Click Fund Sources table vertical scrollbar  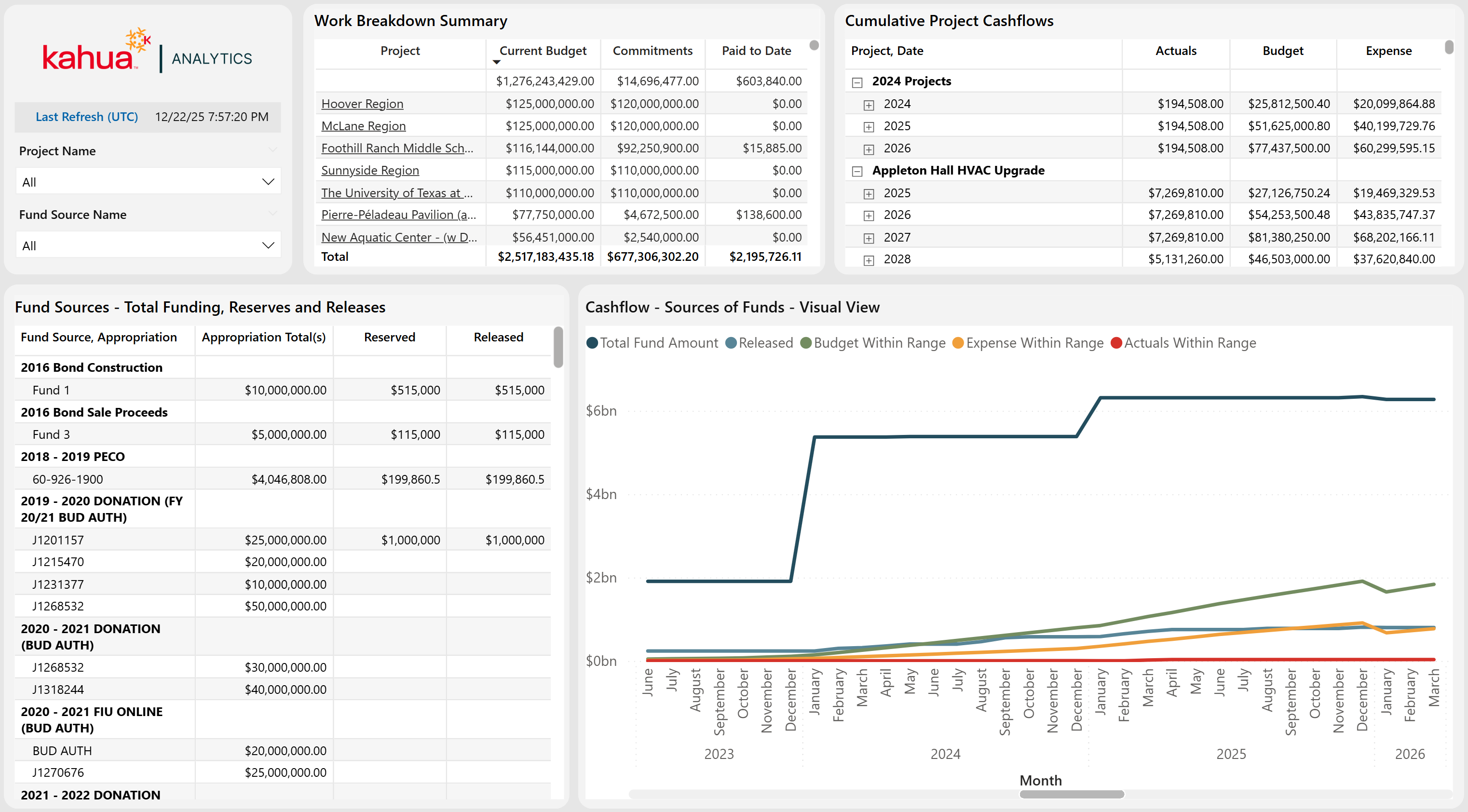[558, 347]
